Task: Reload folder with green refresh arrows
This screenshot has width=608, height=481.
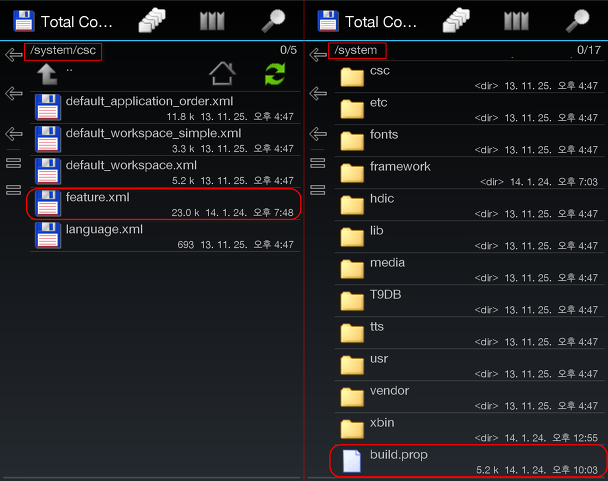Action: [x=275, y=74]
